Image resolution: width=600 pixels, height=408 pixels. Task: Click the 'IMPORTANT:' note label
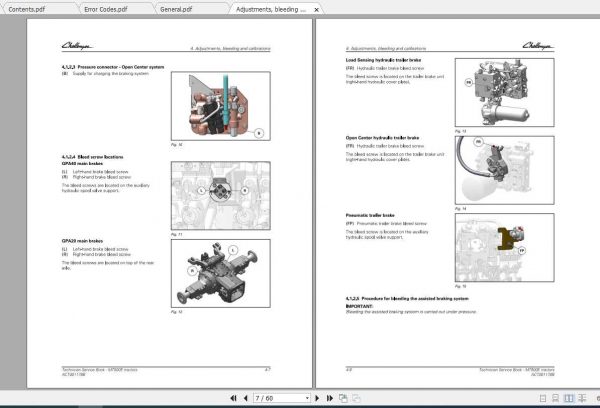coord(359,306)
